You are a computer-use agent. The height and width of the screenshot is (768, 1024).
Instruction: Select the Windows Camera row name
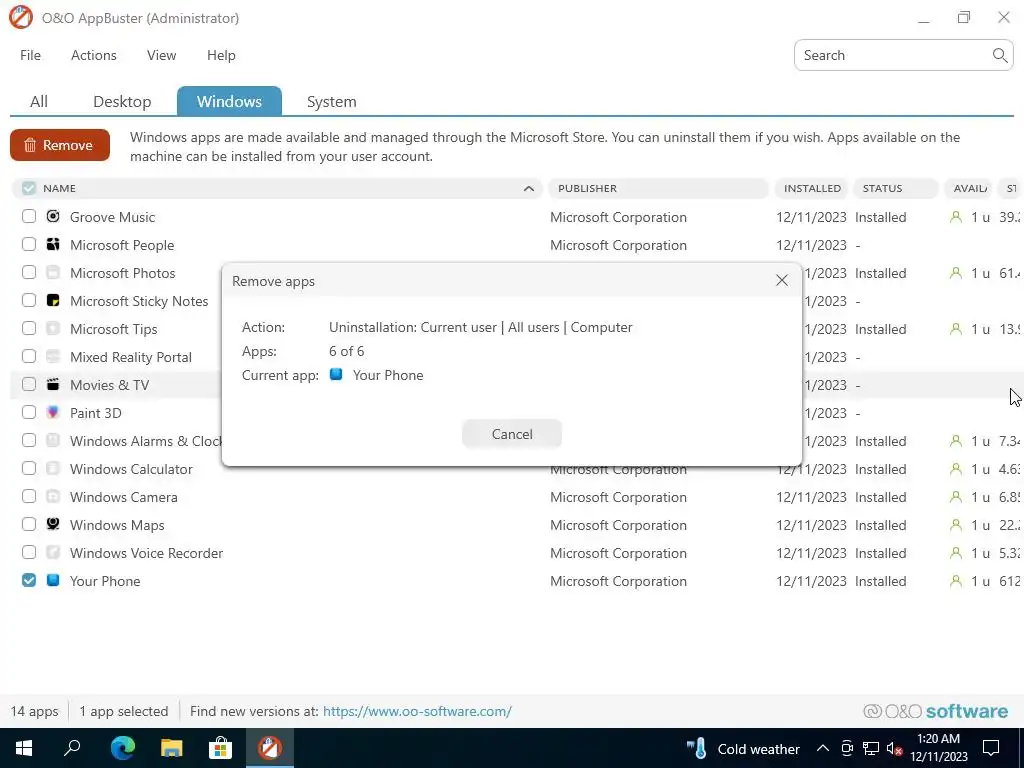tap(123, 497)
